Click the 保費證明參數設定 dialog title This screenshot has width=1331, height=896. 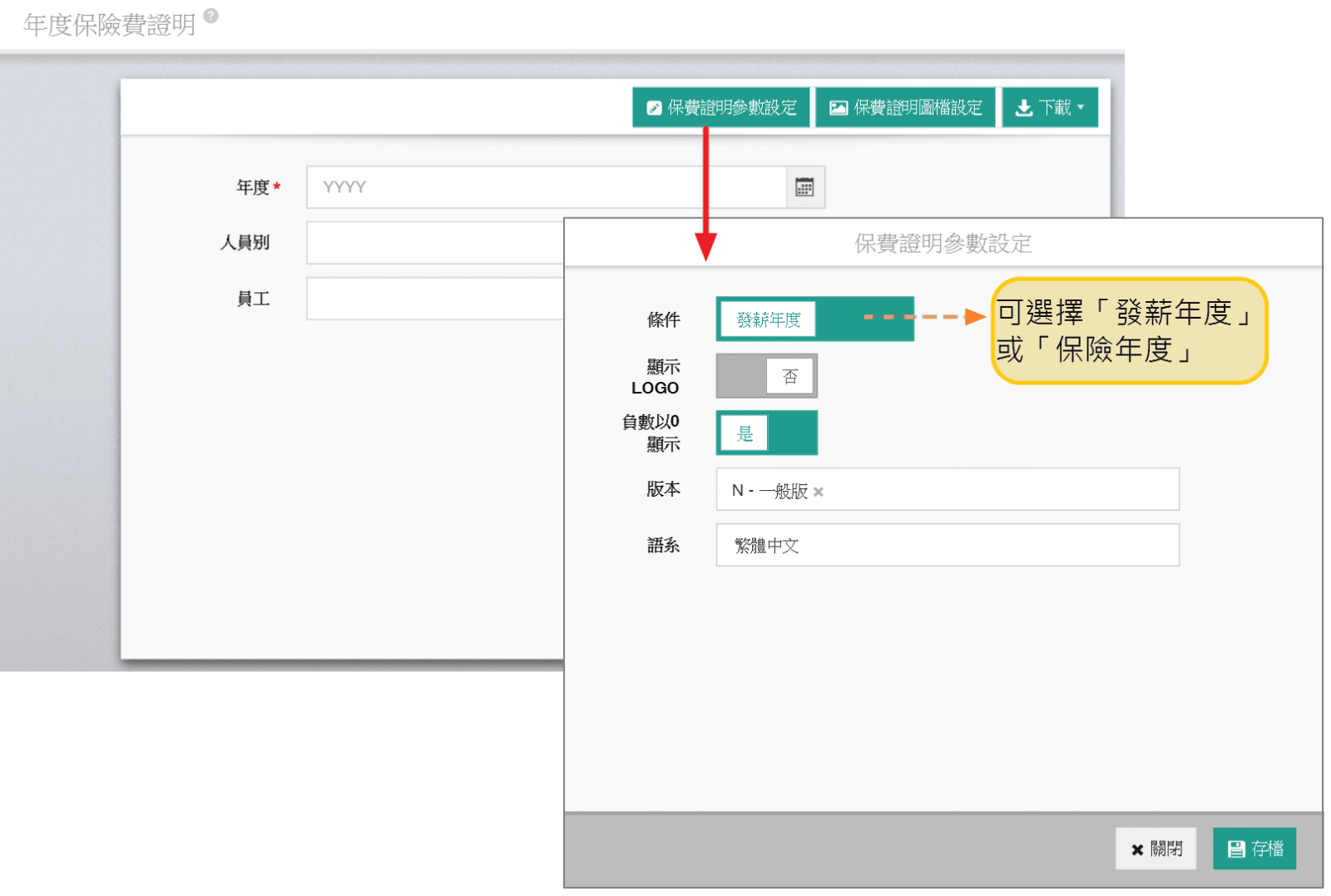tap(943, 244)
